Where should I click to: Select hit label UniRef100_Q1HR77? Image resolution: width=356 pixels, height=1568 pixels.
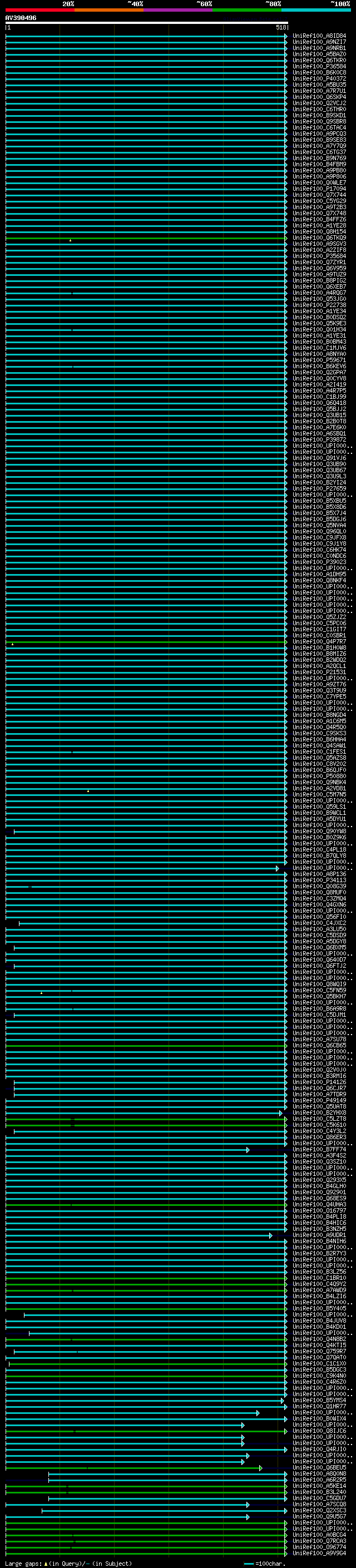coord(319,1406)
